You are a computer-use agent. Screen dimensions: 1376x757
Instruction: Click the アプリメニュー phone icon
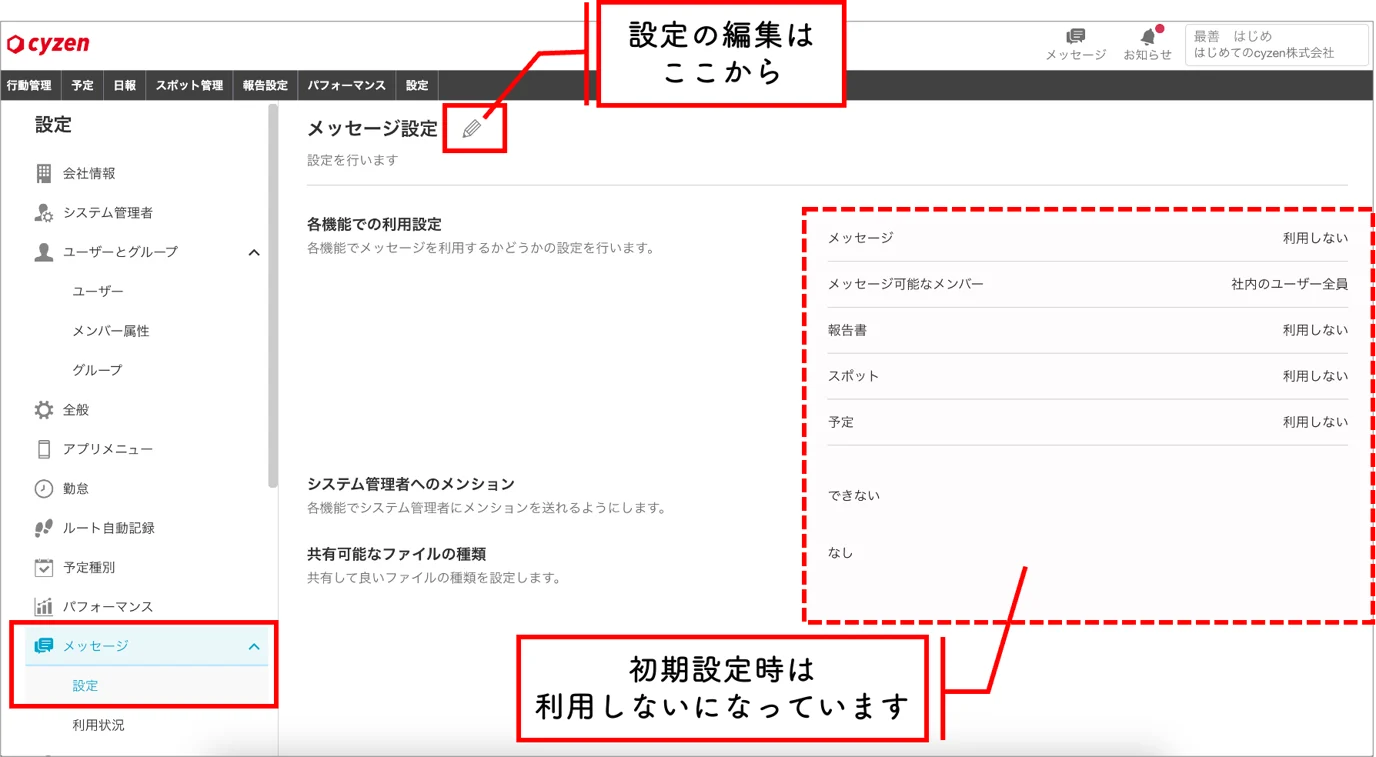[43, 449]
